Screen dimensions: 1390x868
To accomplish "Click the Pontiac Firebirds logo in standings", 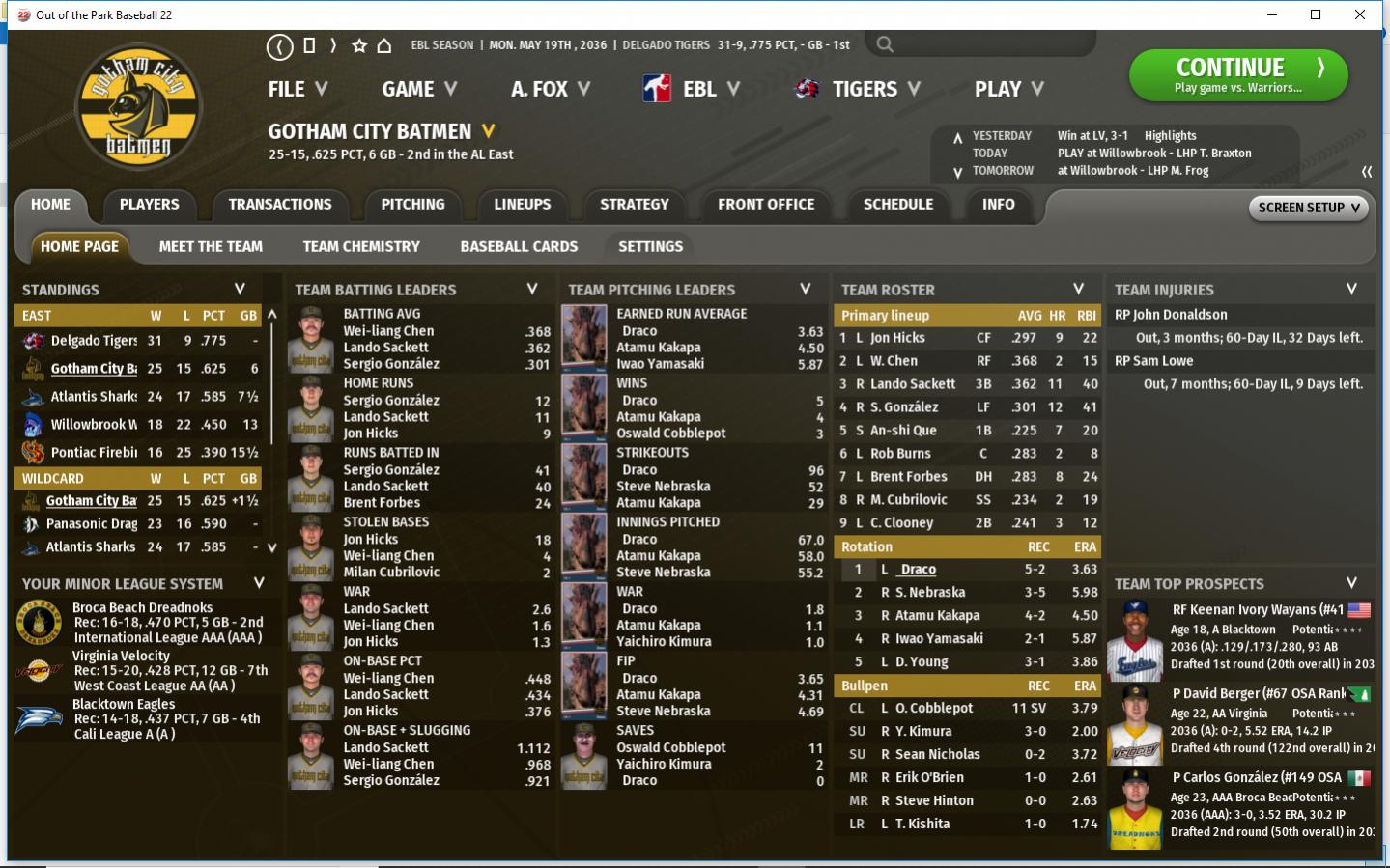I will 33,452.
